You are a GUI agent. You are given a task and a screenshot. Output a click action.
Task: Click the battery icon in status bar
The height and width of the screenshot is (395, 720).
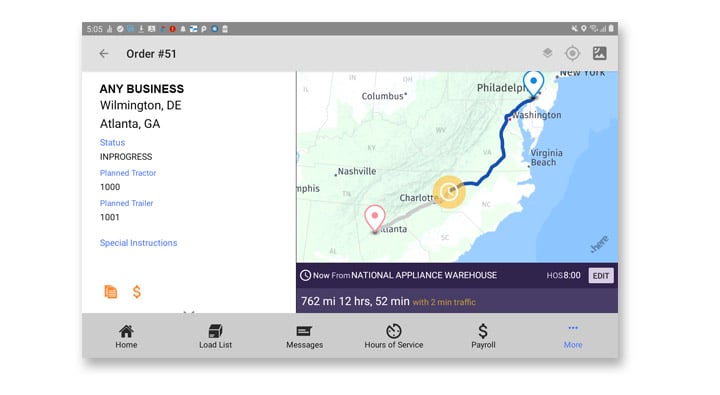coord(611,28)
